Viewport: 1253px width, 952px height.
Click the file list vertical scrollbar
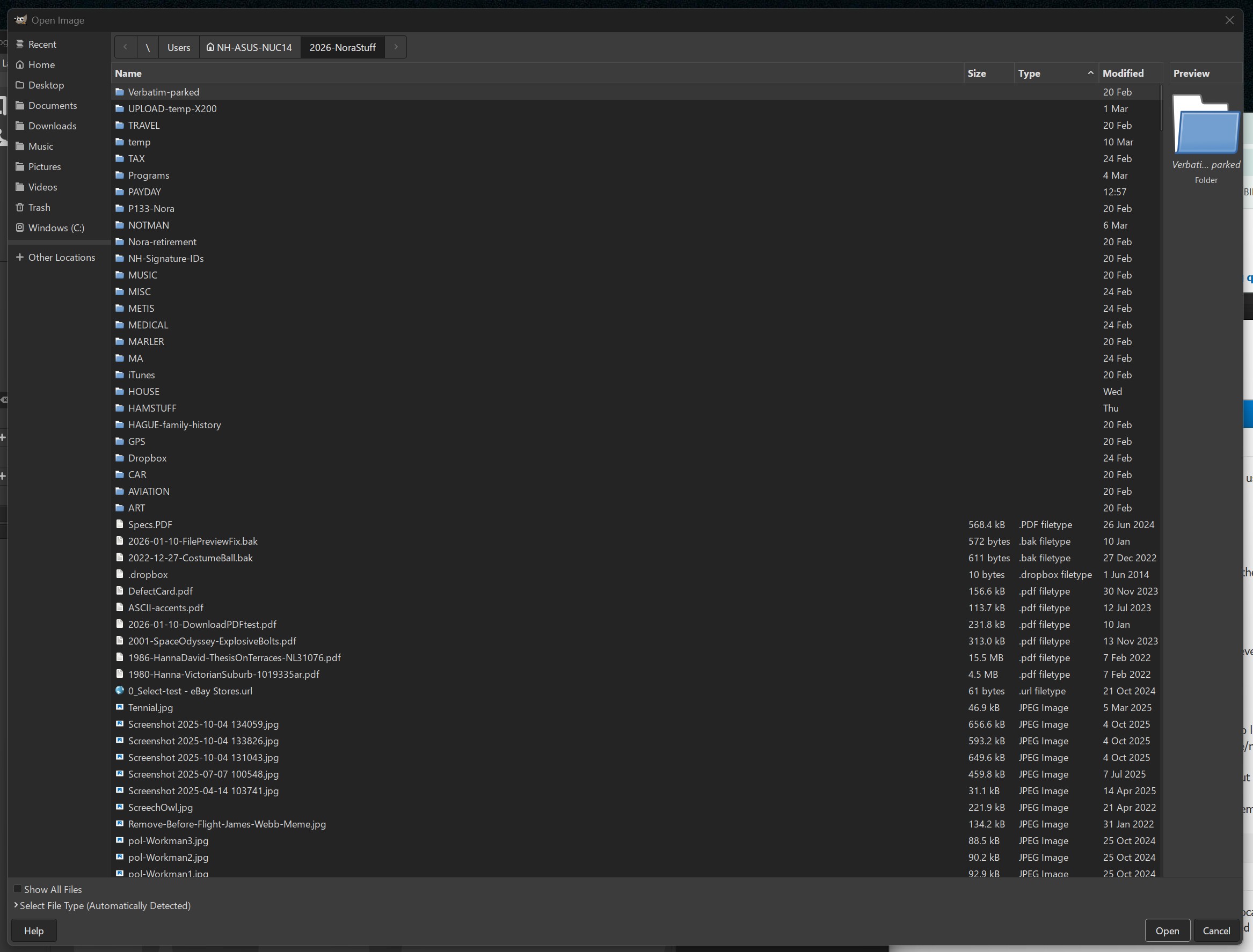(x=1161, y=108)
